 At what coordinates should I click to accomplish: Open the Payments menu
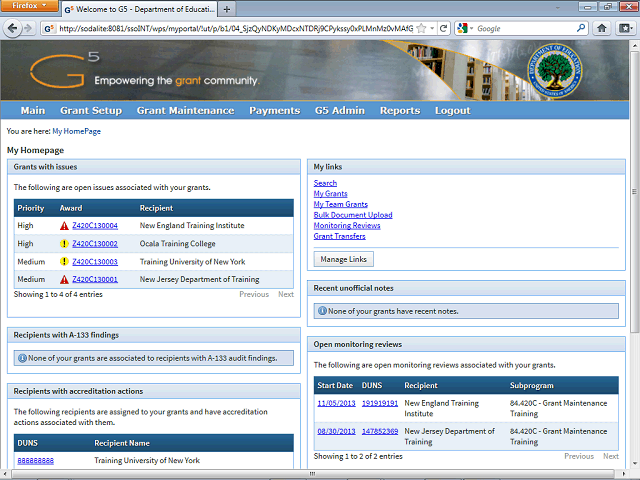[275, 111]
